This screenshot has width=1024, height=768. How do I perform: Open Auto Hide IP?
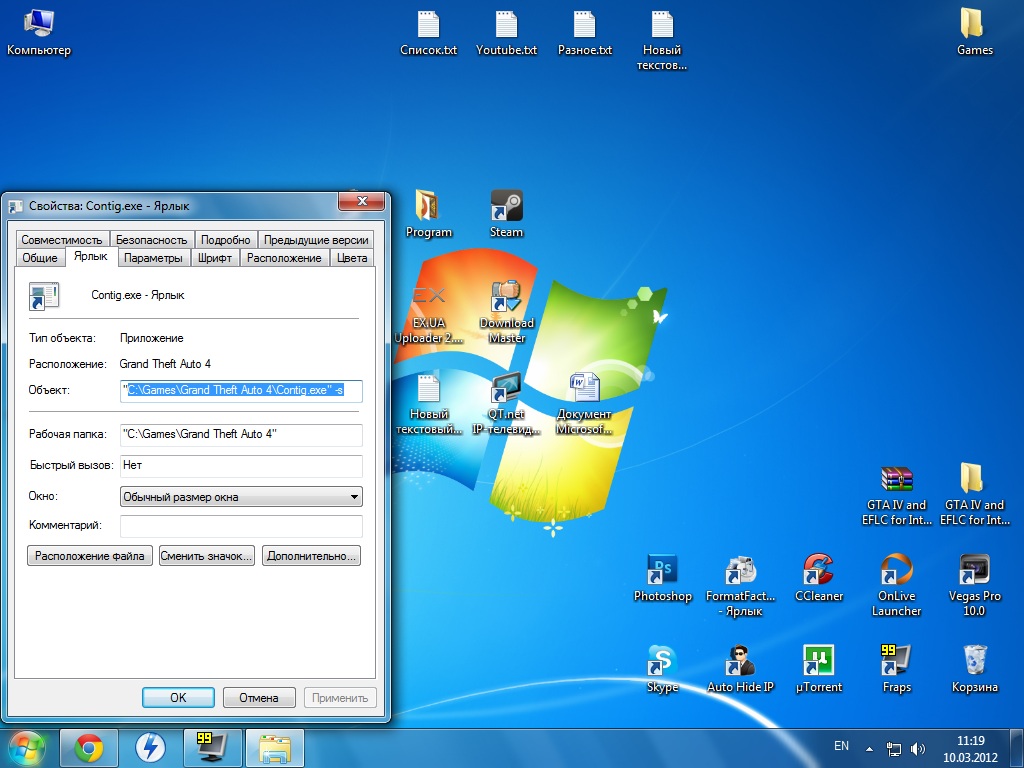pos(740,660)
